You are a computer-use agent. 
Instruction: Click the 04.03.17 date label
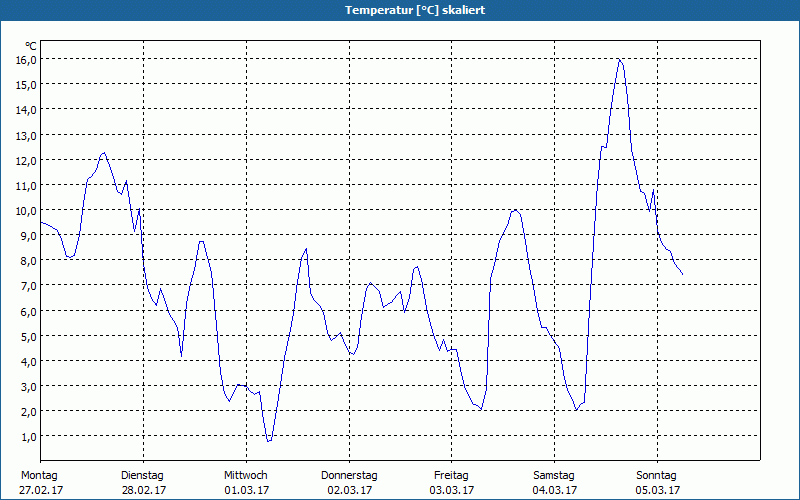[555, 490]
